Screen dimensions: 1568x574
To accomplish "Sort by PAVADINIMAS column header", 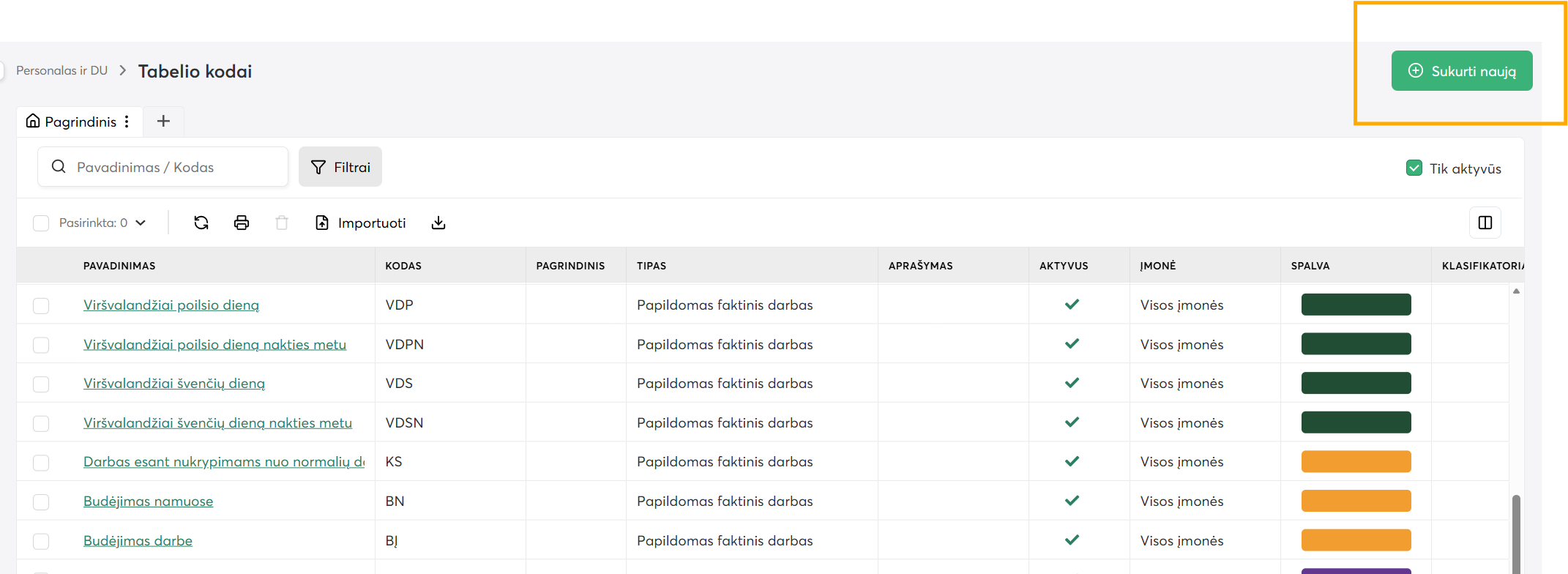I will point(119,266).
